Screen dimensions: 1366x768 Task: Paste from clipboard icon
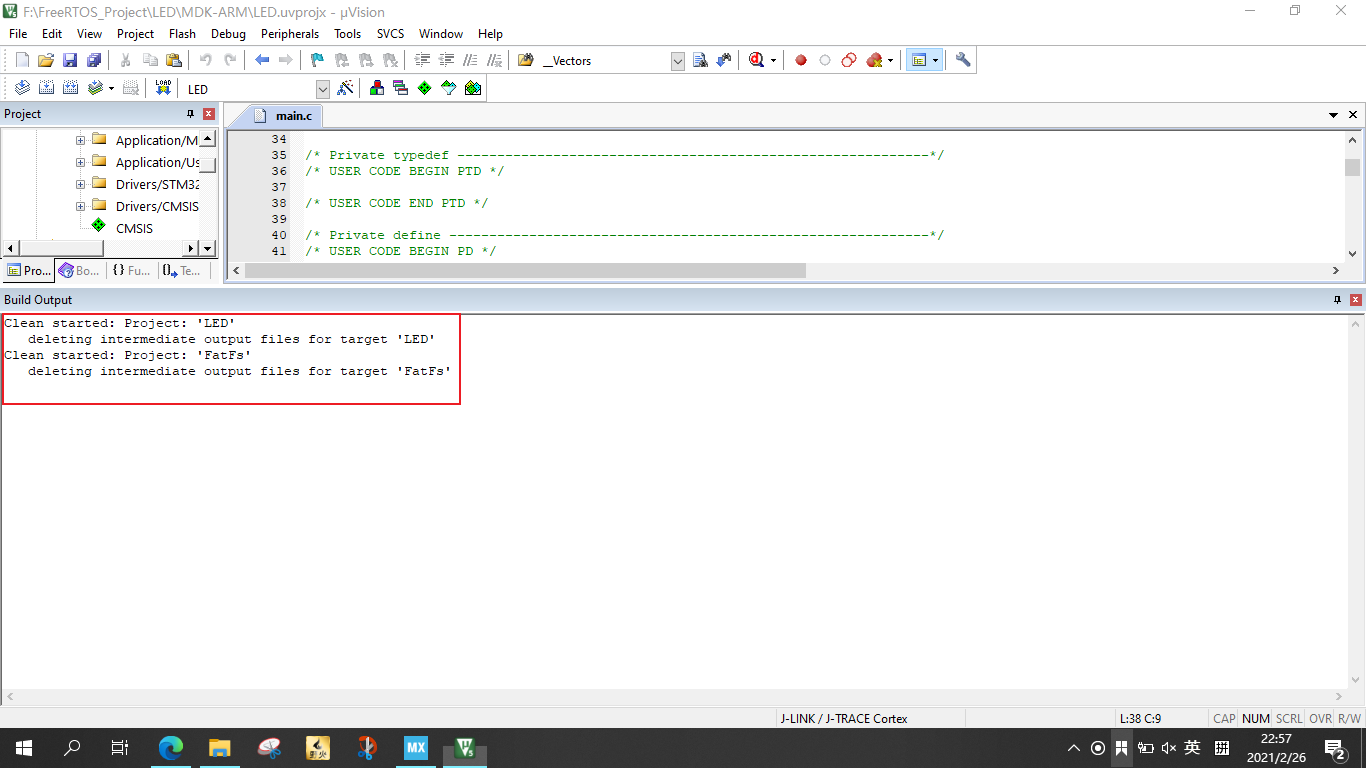[174, 60]
